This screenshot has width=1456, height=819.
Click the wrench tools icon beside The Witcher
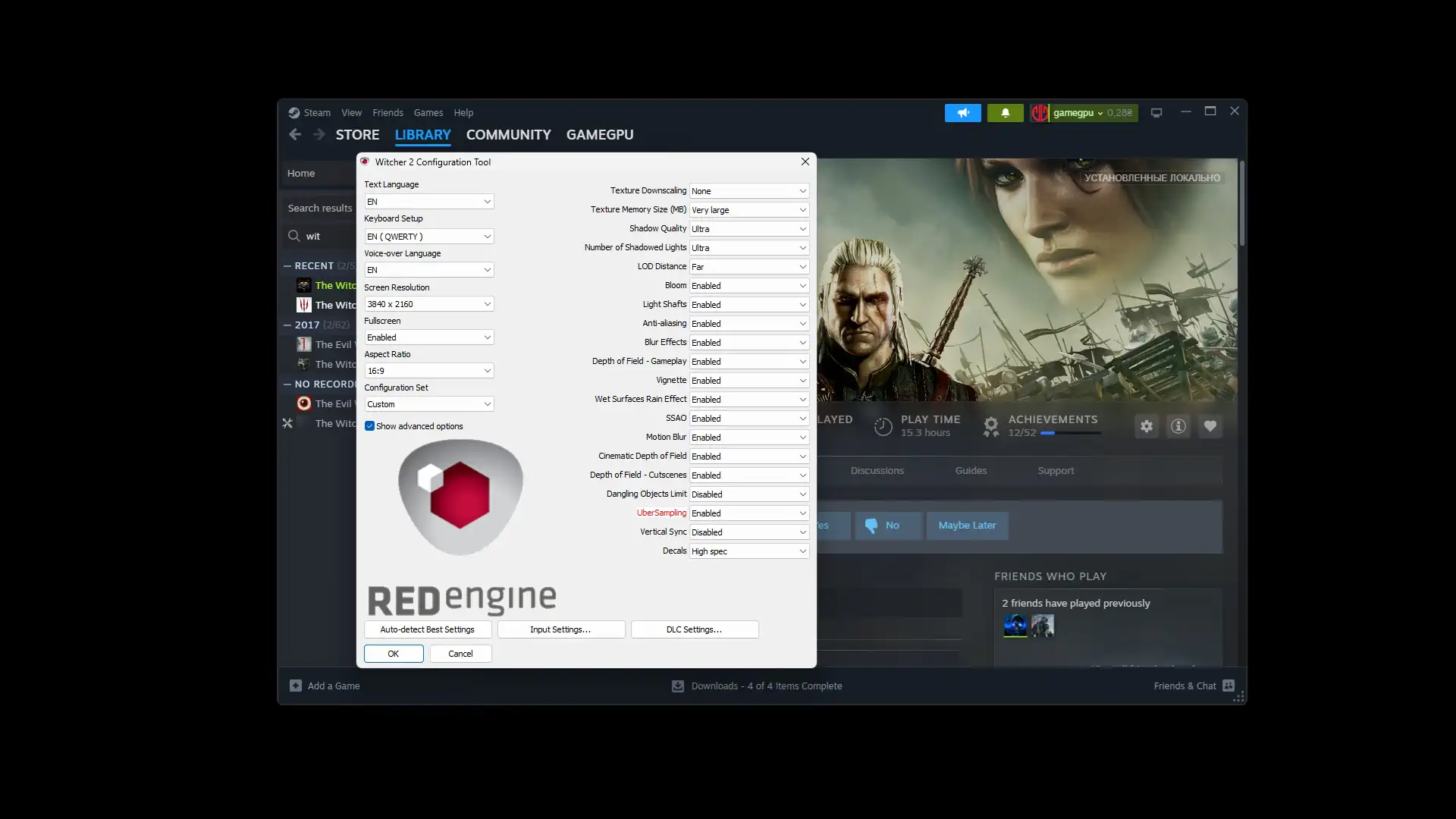pyautogui.click(x=287, y=423)
